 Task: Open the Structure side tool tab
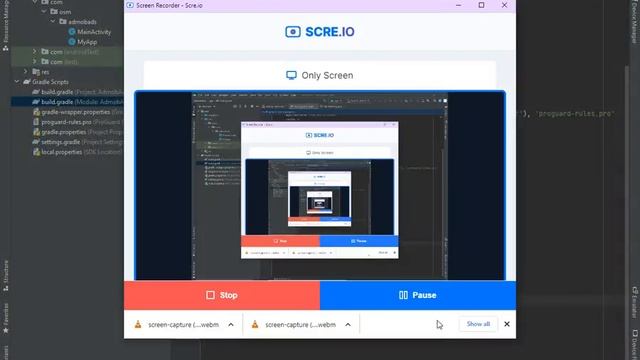click(x=6, y=276)
